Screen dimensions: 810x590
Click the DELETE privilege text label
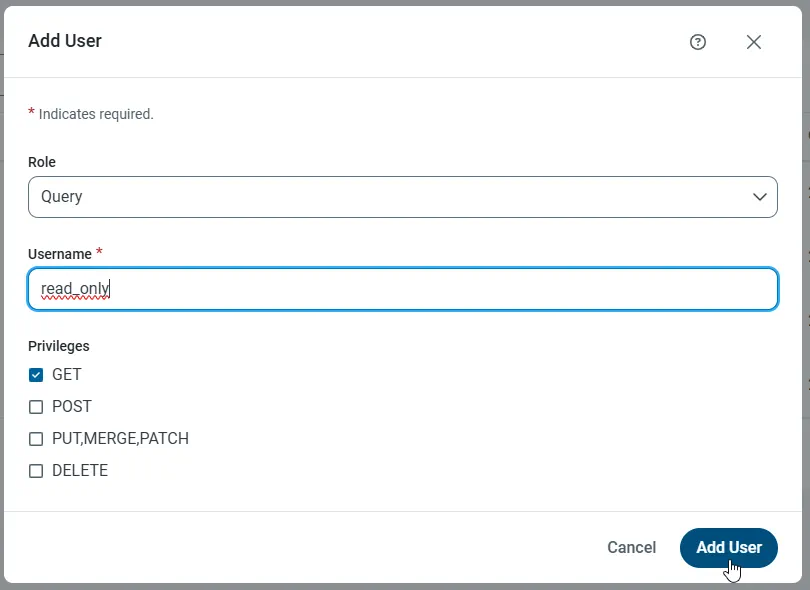(x=80, y=471)
